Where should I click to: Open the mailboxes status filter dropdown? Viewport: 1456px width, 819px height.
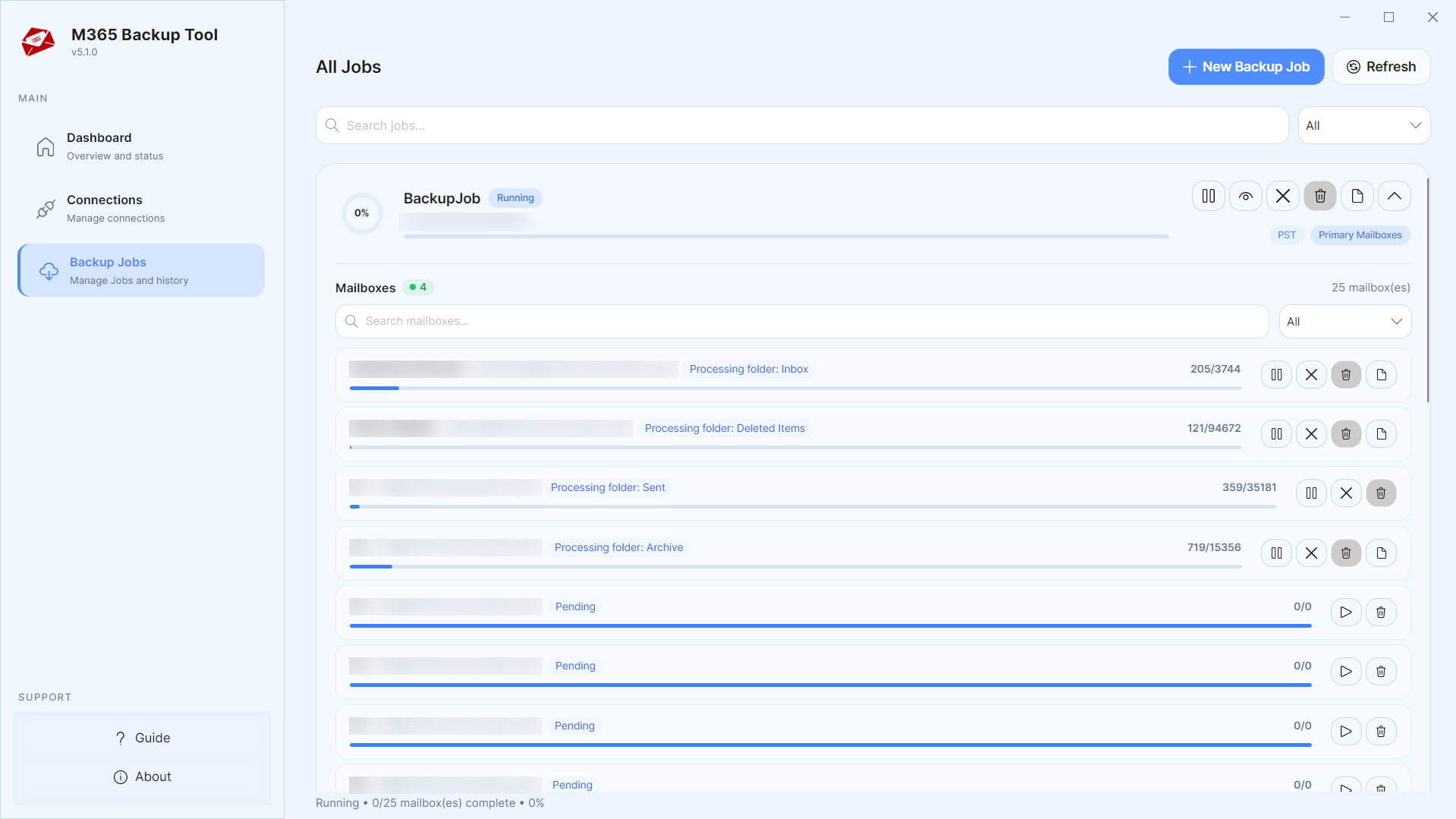1345,322
